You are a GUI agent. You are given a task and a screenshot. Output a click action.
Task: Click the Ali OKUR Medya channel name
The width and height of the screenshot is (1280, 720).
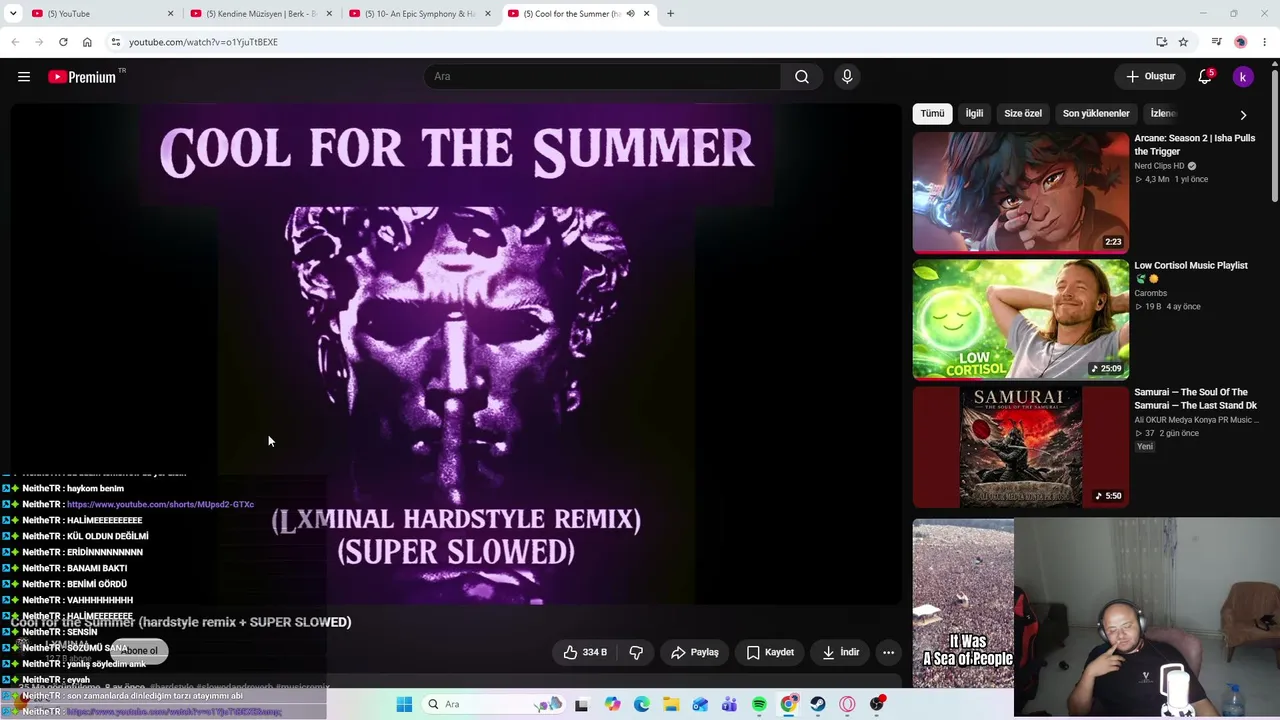[1195, 420]
